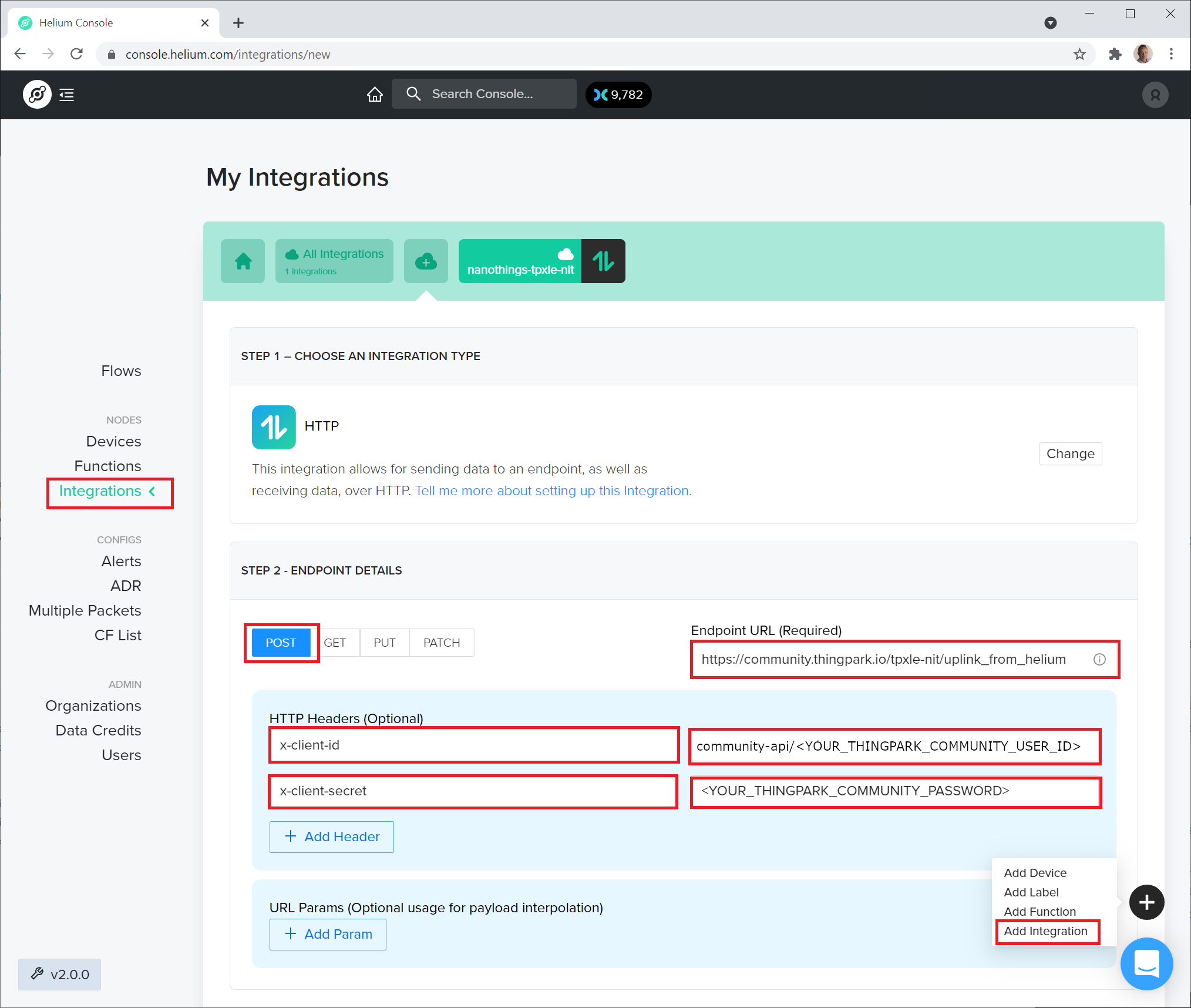1191x1008 pixels.
Task: Click the browser address bar URL
Action: pyautogui.click(x=228, y=54)
